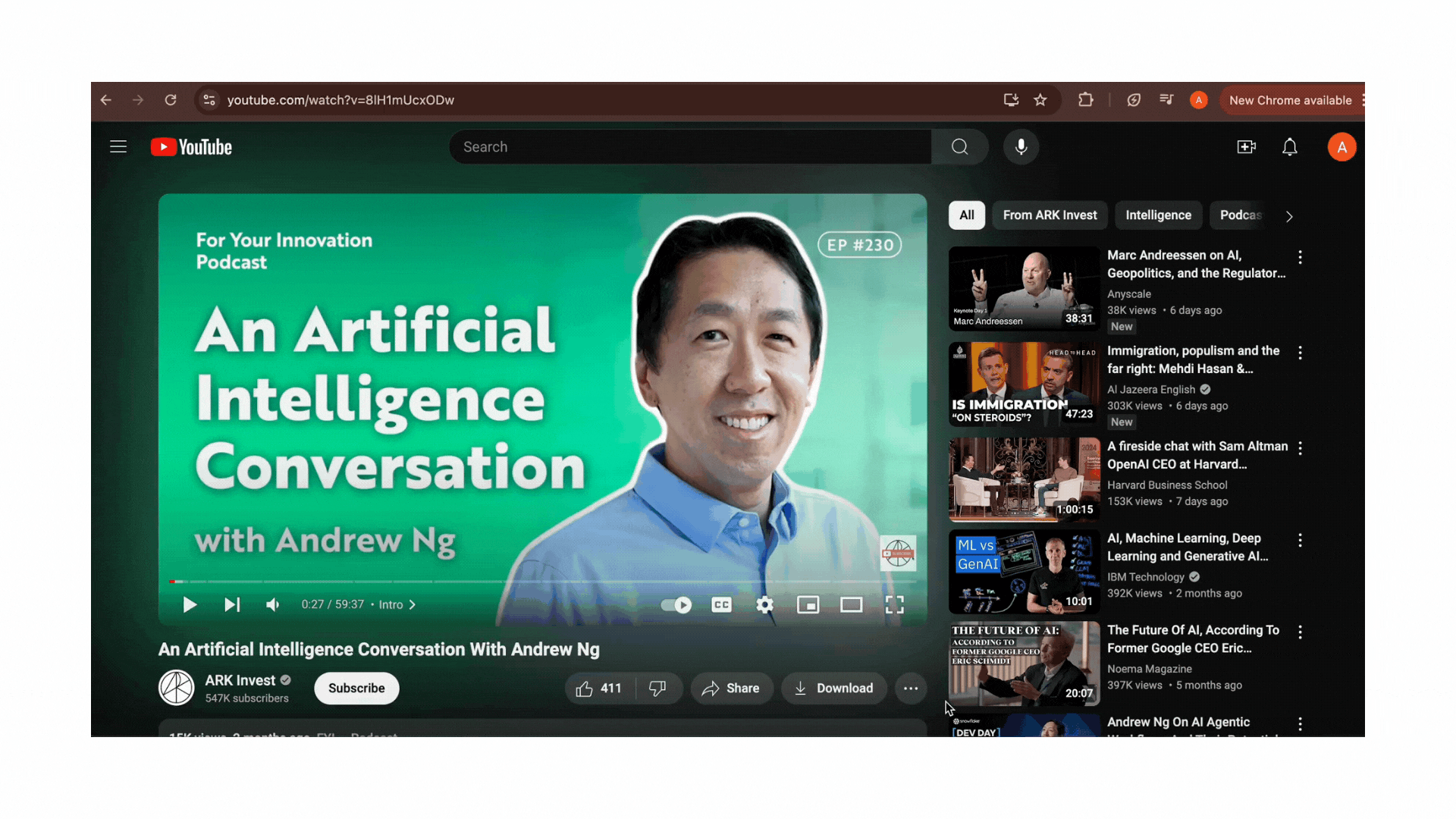Show more filter chips with right arrow
This screenshot has width=1456, height=819.
pos(1289,216)
